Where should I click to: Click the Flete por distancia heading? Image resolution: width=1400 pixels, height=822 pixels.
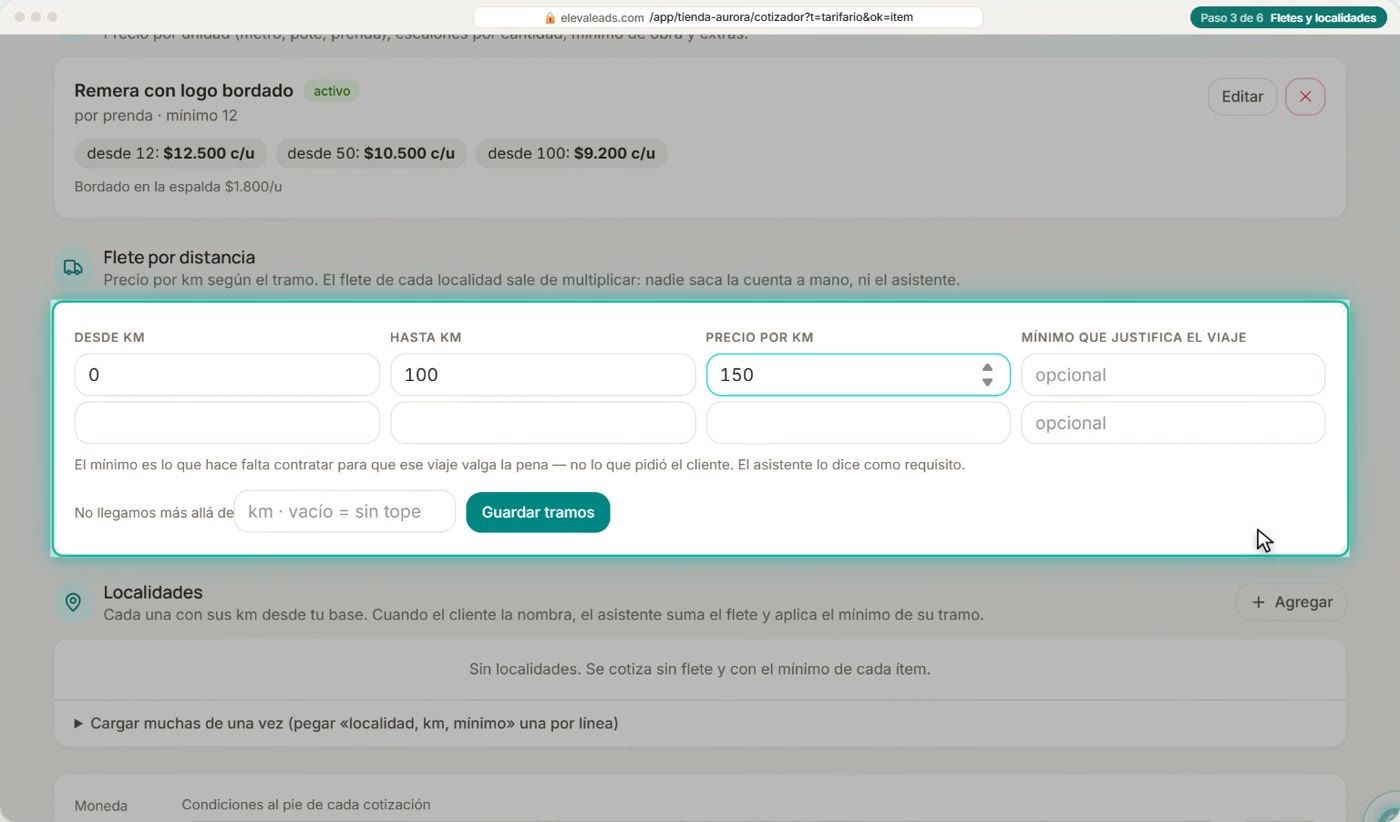[179, 257]
